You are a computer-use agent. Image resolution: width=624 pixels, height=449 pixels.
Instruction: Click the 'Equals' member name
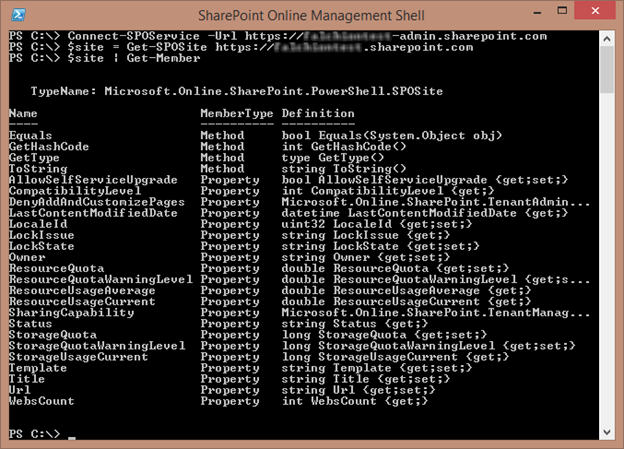coord(31,136)
